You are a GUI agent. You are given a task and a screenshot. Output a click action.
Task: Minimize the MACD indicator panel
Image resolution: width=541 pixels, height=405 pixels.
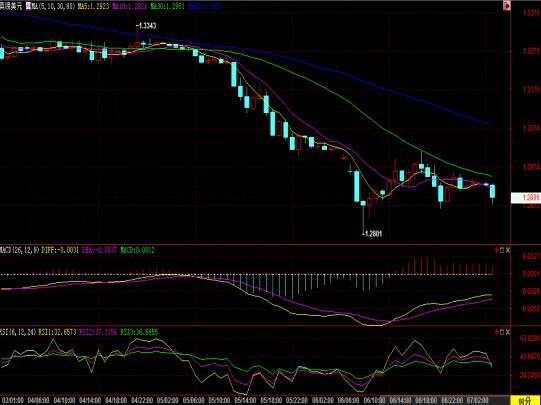pyautogui.click(x=497, y=250)
